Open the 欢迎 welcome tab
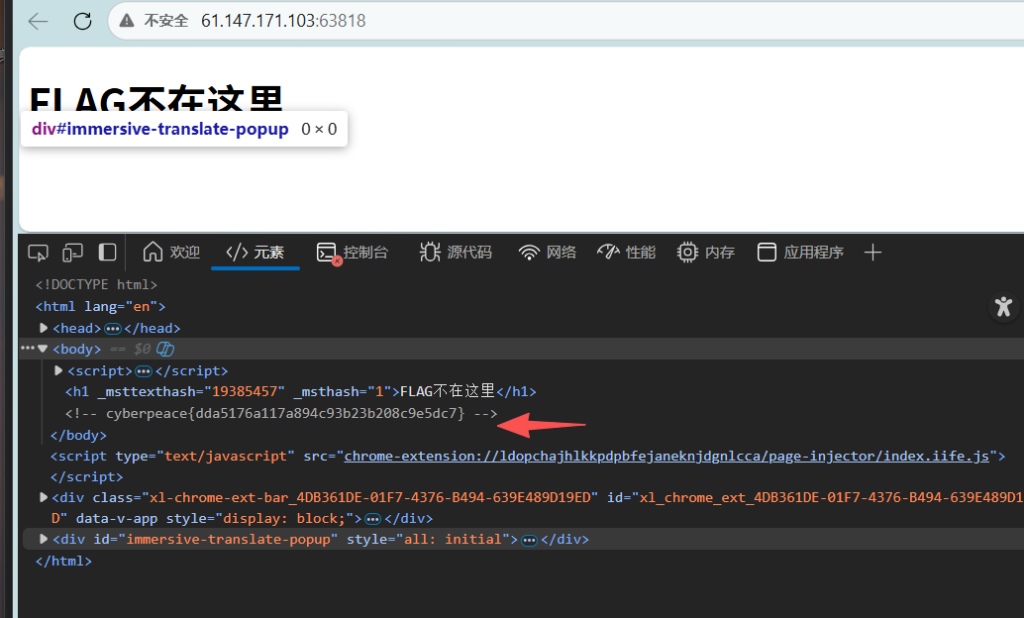The height and width of the screenshot is (618, 1024). [171, 252]
